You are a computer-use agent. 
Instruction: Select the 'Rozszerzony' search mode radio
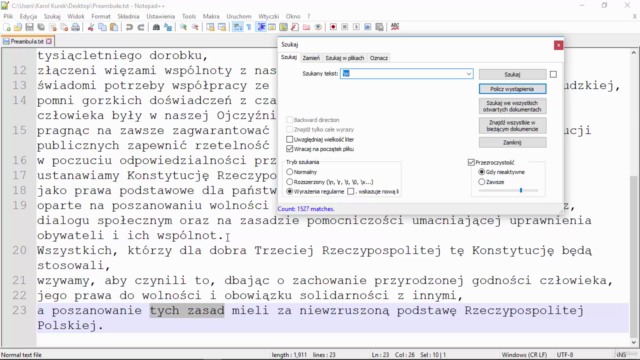coord(289,182)
